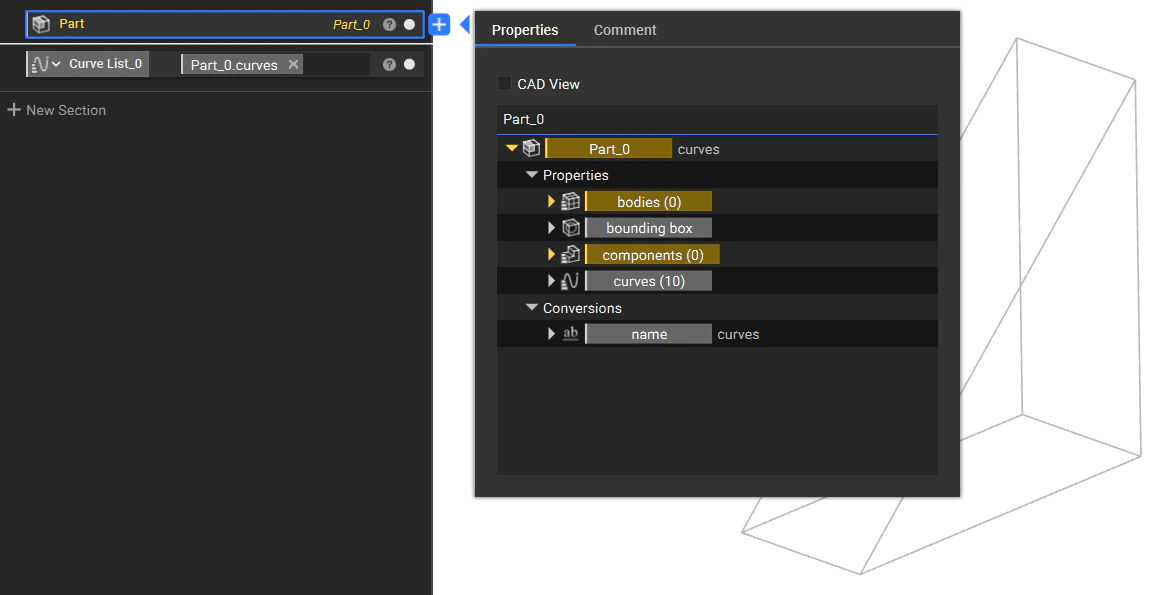Open the help icon on the Part node
The image size is (1154, 595).
coord(390,24)
